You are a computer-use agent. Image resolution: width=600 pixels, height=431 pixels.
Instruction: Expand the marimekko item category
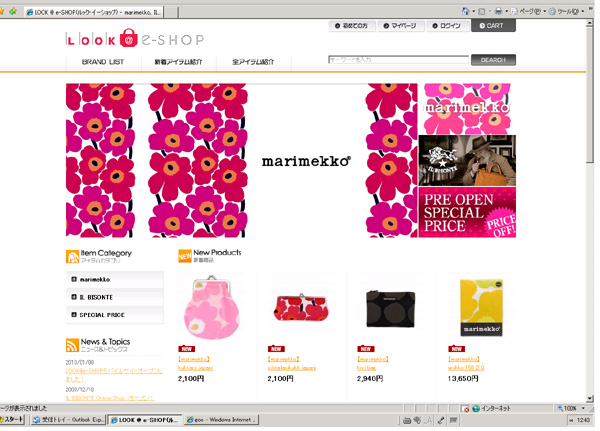pyautogui.click(x=114, y=280)
